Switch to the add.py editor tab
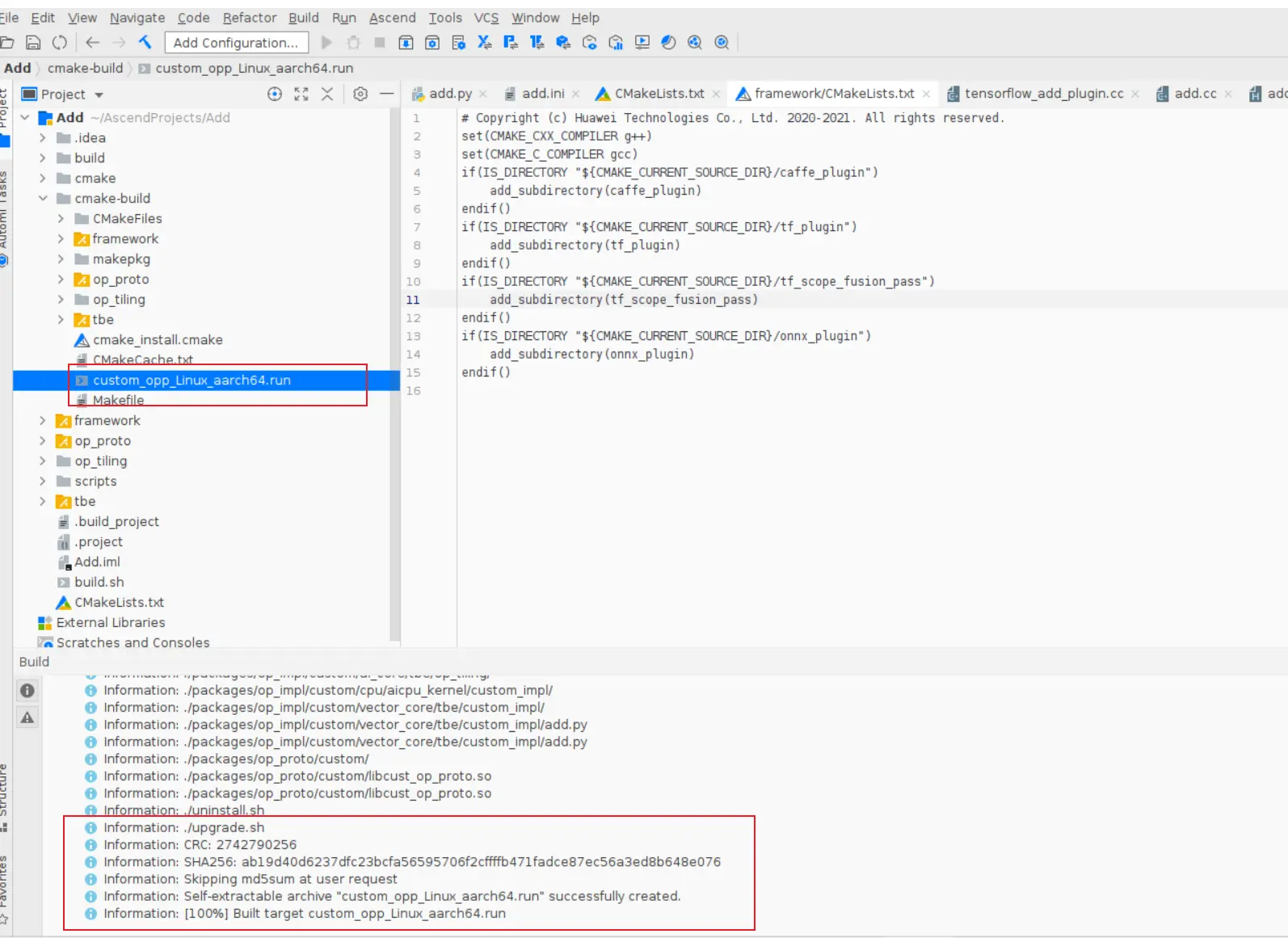This screenshot has height=938, width=1288. [x=450, y=94]
